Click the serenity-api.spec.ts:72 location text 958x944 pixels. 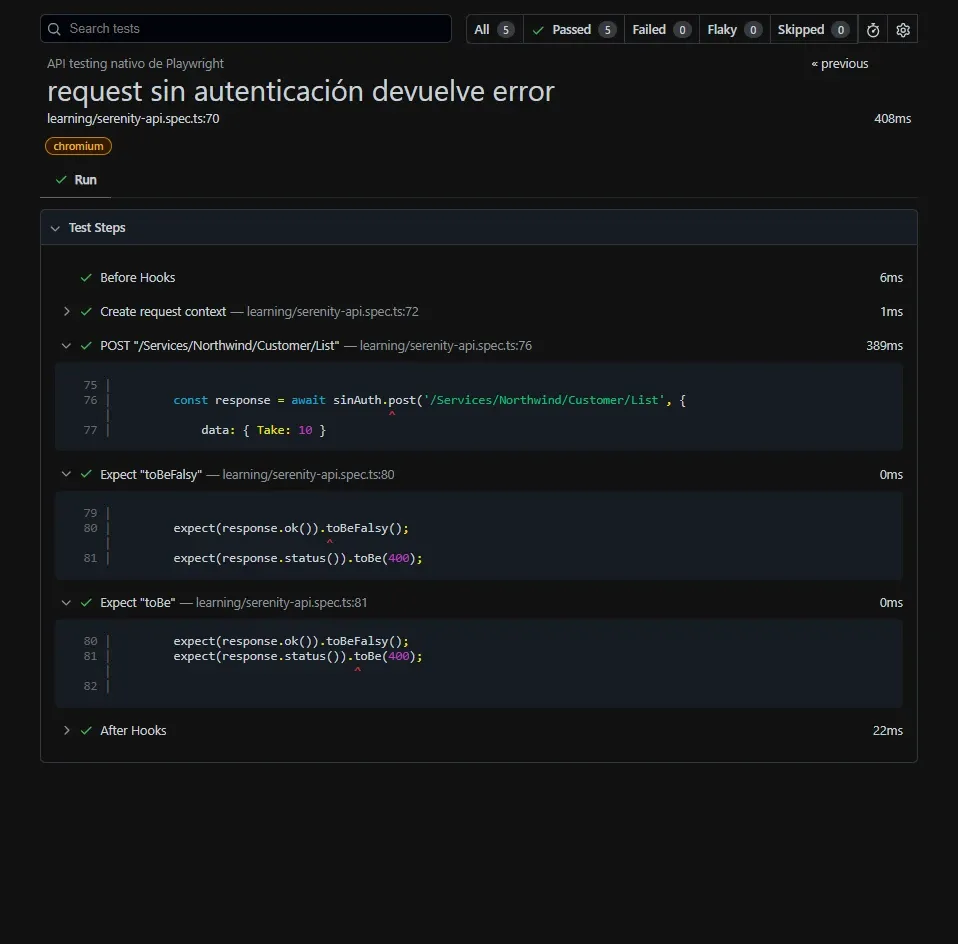click(x=332, y=312)
